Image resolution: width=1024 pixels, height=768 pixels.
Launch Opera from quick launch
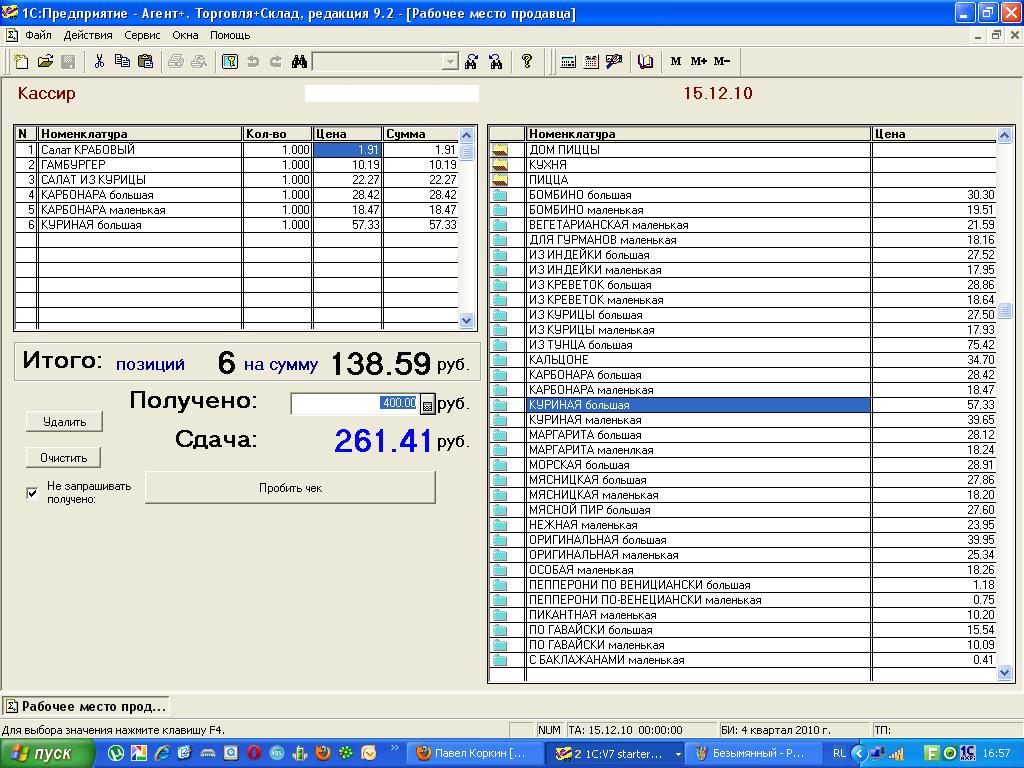[x=253, y=753]
